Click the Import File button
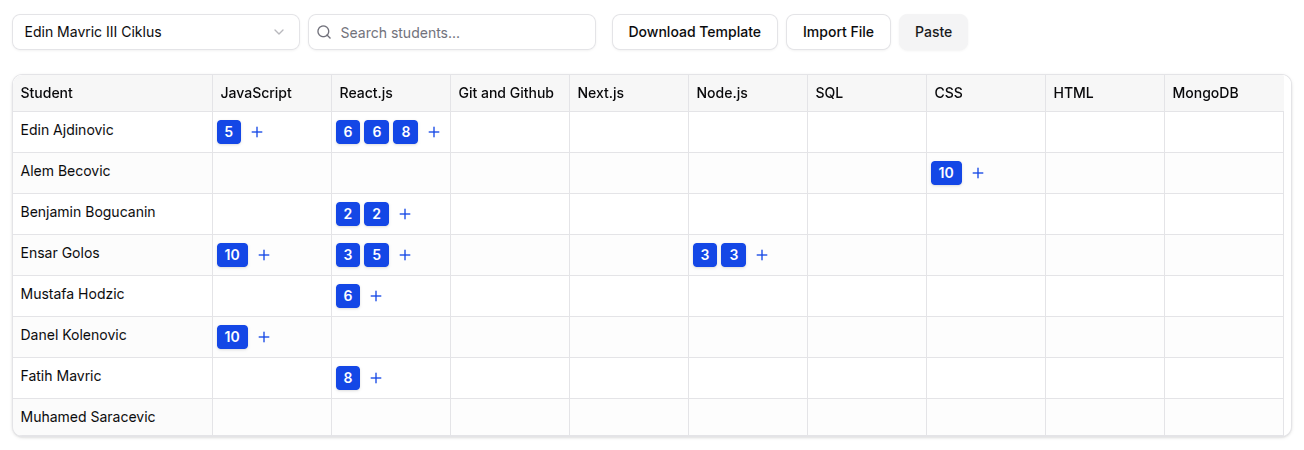 (x=838, y=32)
